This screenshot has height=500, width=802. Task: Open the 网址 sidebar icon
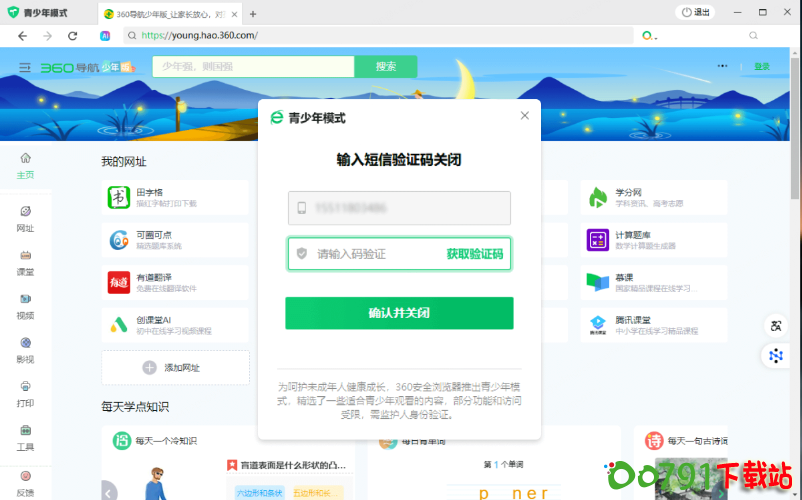click(25, 218)
